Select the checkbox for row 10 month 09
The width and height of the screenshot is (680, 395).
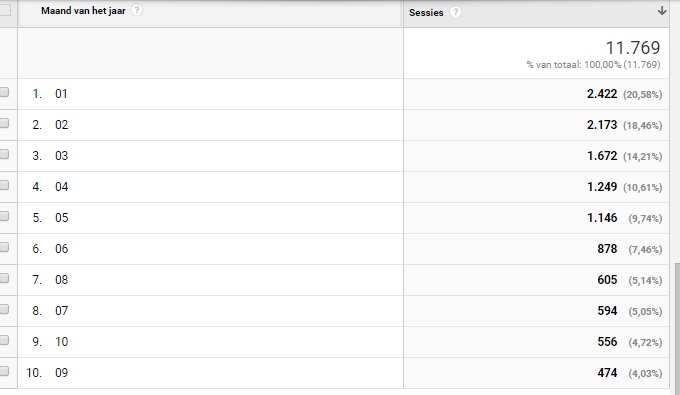(x=4, y=371)
